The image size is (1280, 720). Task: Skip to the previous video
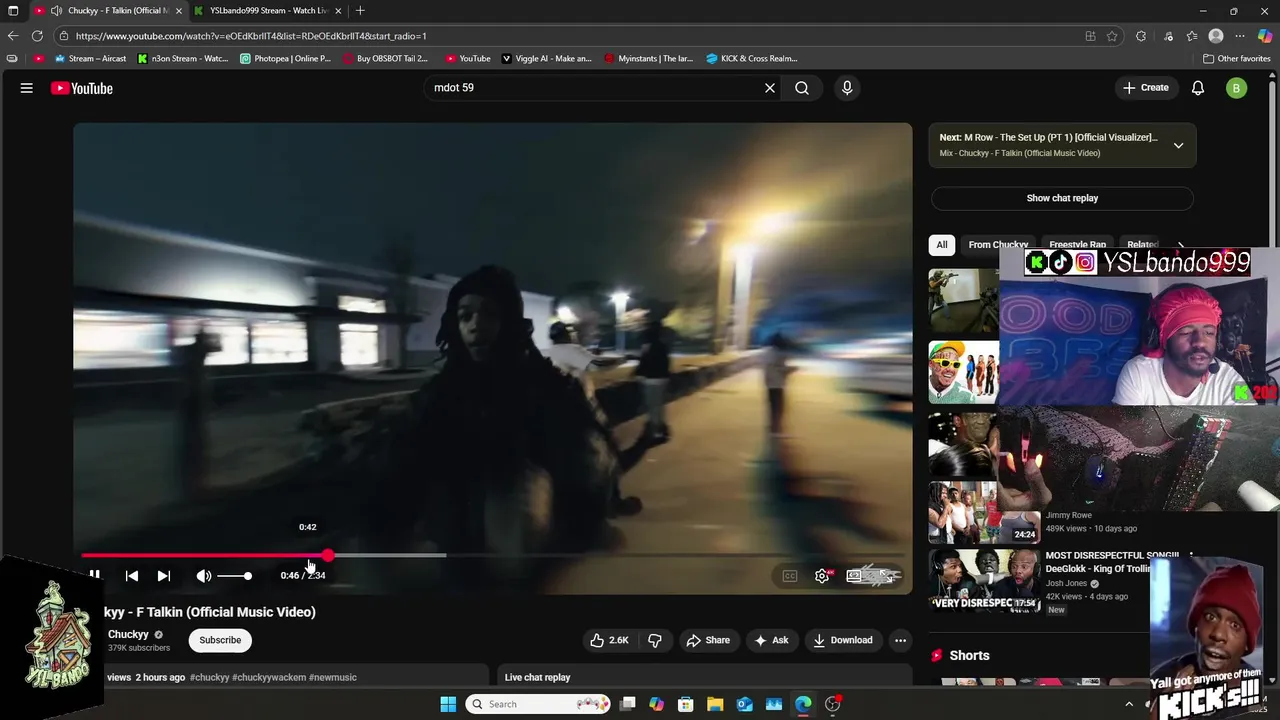click(x=132, y=576)
